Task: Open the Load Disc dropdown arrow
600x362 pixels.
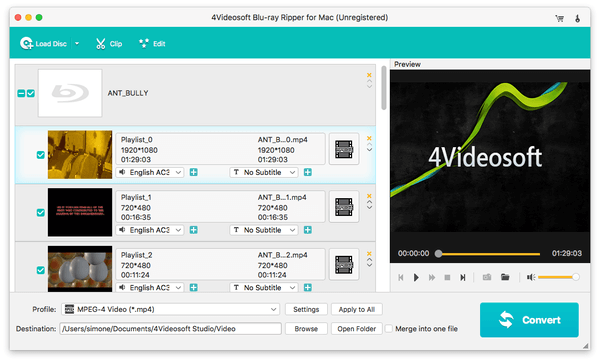Action: pos(77,44)
